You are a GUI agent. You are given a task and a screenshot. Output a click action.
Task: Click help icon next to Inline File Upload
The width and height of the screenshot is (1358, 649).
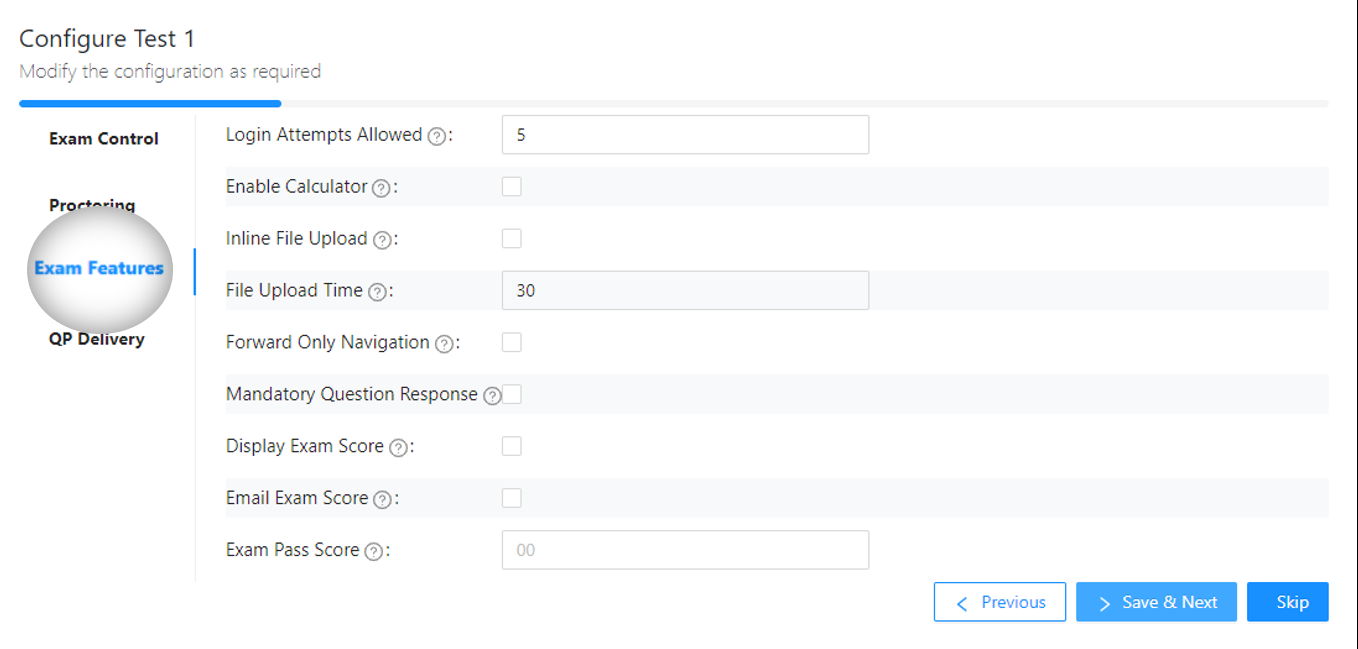[x=381, y=241]
